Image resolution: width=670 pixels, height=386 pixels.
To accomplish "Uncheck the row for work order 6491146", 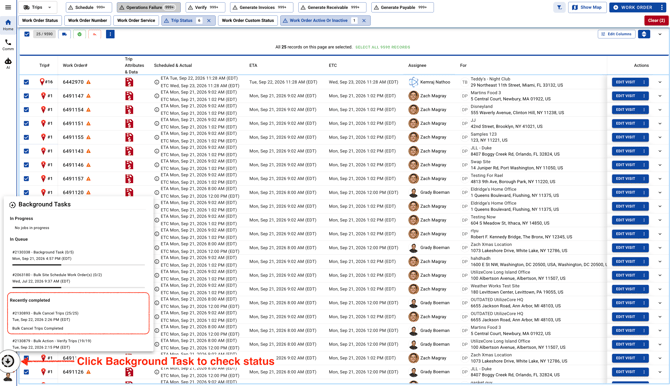I will [x=26, y=165].
